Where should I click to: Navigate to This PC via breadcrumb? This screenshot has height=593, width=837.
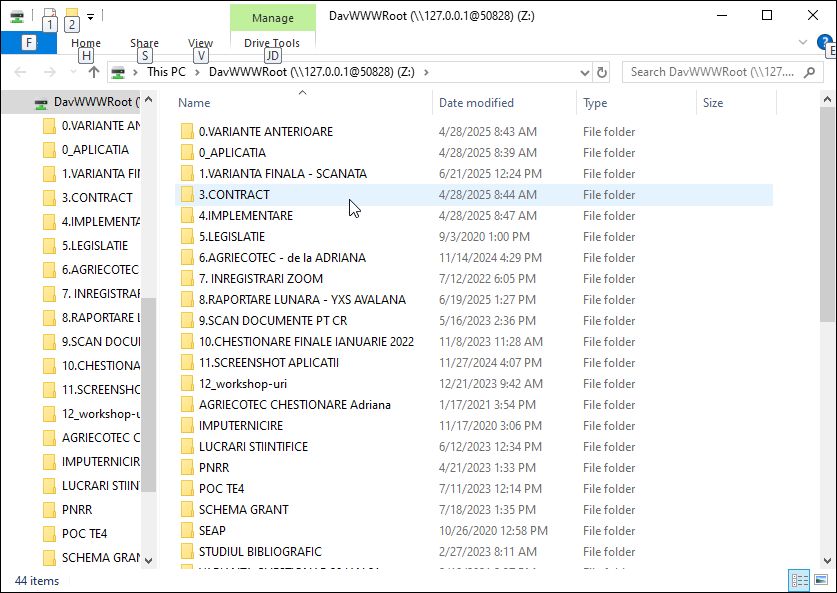pos(169,72)
